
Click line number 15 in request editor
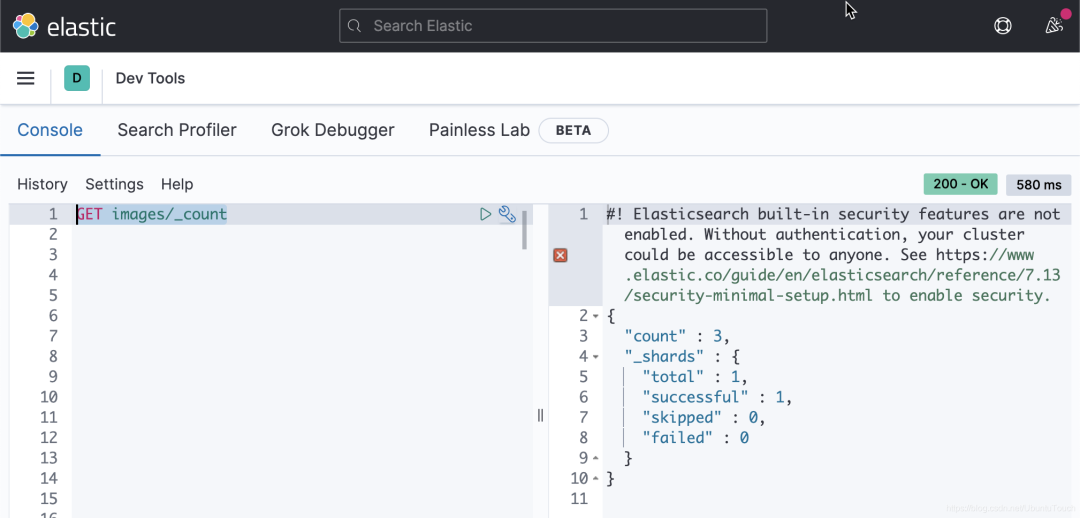click(x=49, y=498)
